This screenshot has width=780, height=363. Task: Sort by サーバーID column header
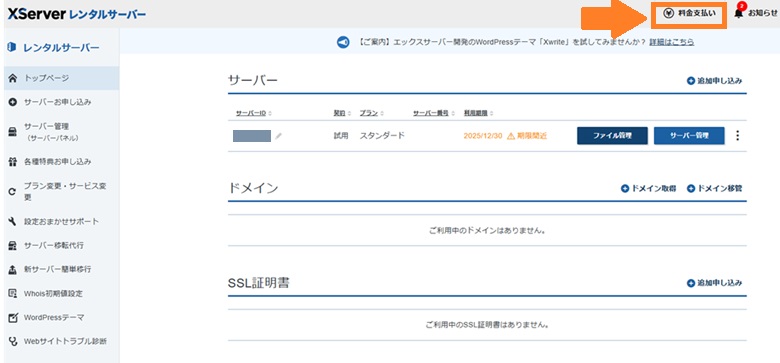coord(254,113)
